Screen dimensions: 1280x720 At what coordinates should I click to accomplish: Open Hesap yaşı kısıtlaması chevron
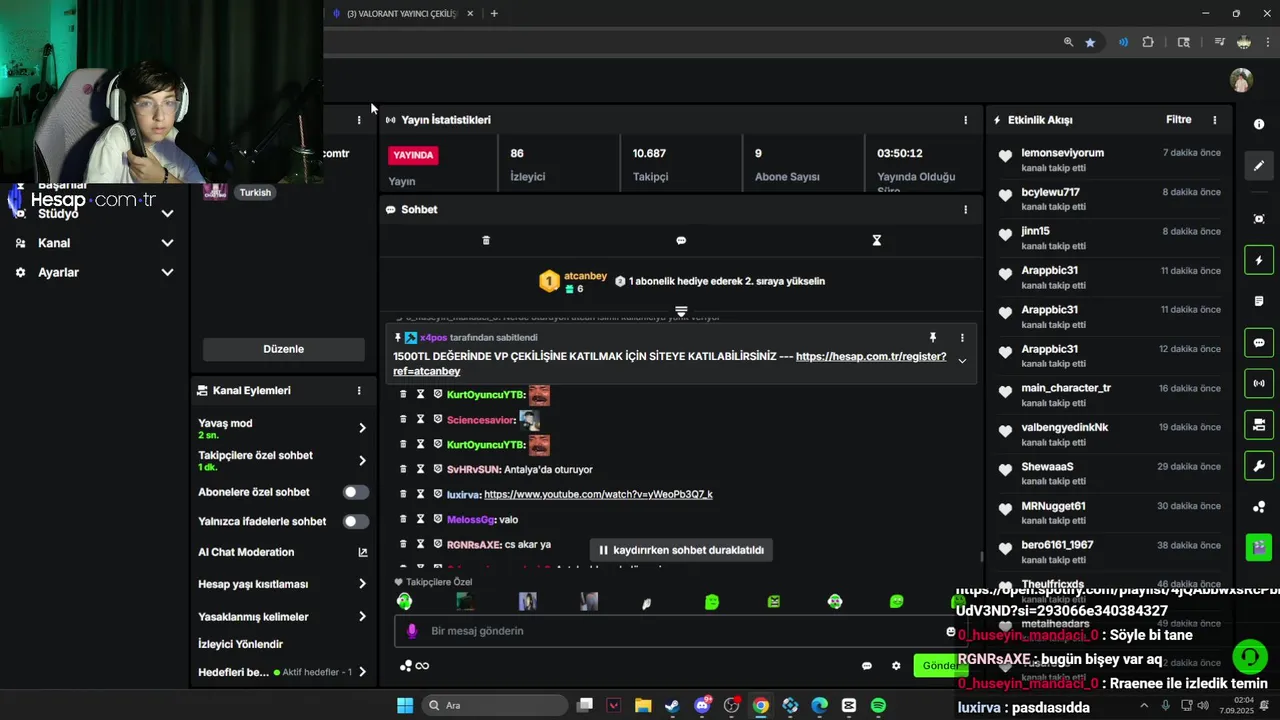[x=362, y=584]
